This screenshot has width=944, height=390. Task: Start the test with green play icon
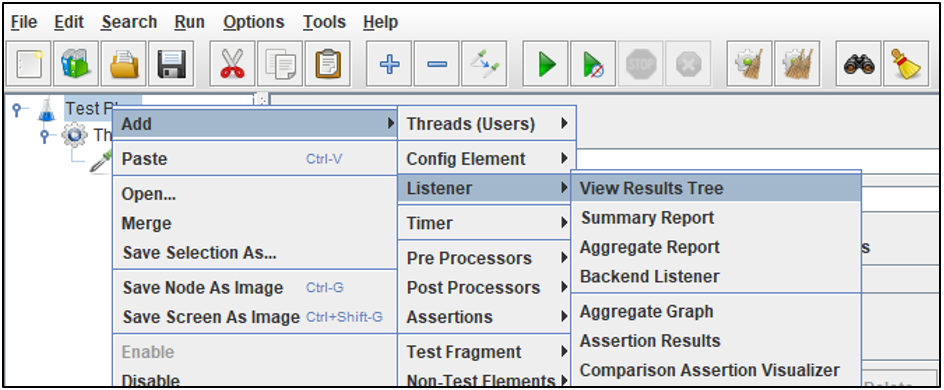(x=545, y=64)
